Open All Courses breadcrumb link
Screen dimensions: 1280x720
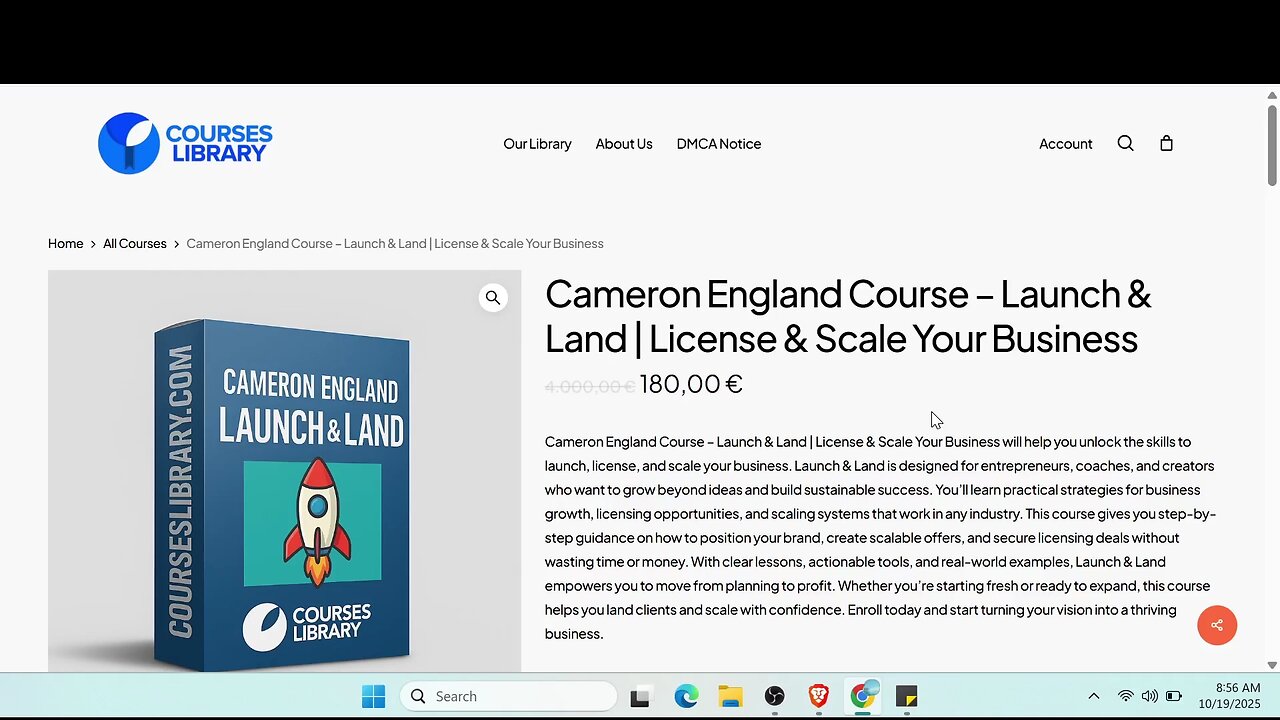click(x=135, y=243)
